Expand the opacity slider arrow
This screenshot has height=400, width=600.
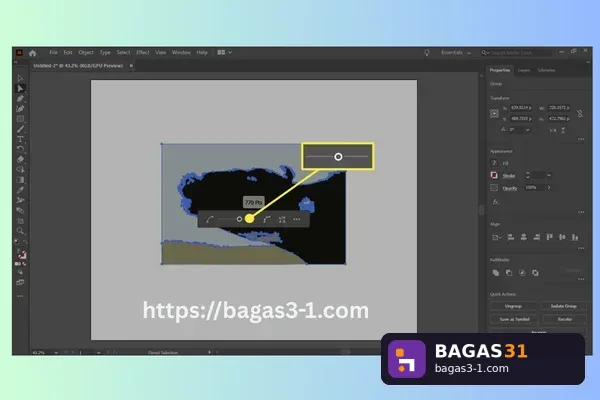point(549,188)
